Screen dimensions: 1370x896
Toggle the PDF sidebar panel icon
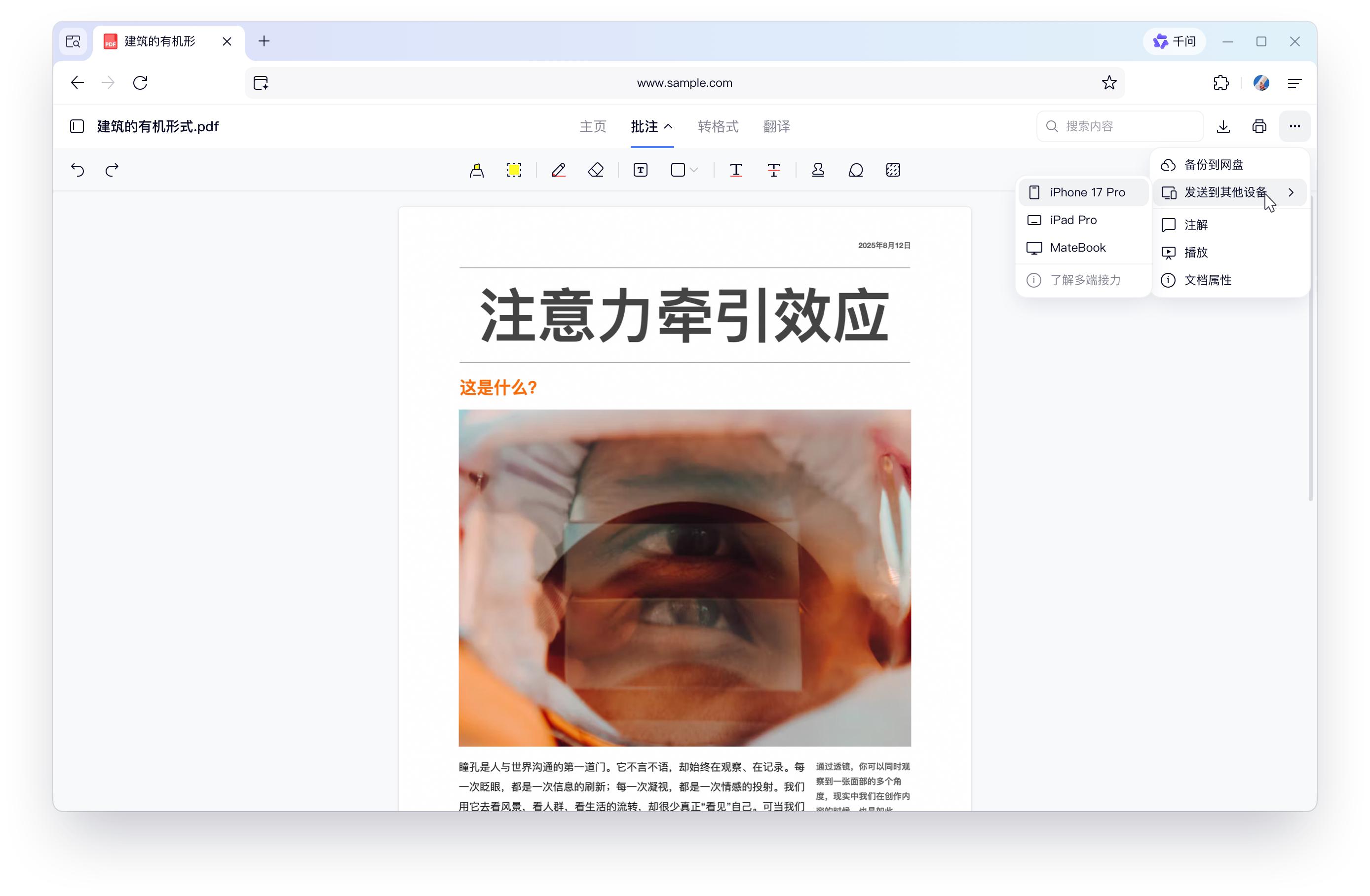click(x=77, y=126)
